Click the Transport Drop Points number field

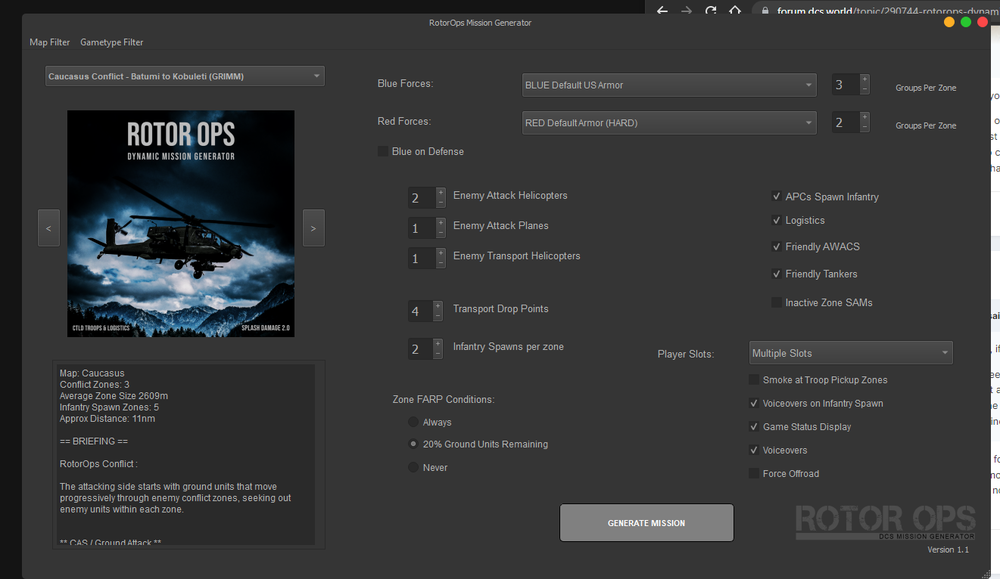tap(420, 311)
